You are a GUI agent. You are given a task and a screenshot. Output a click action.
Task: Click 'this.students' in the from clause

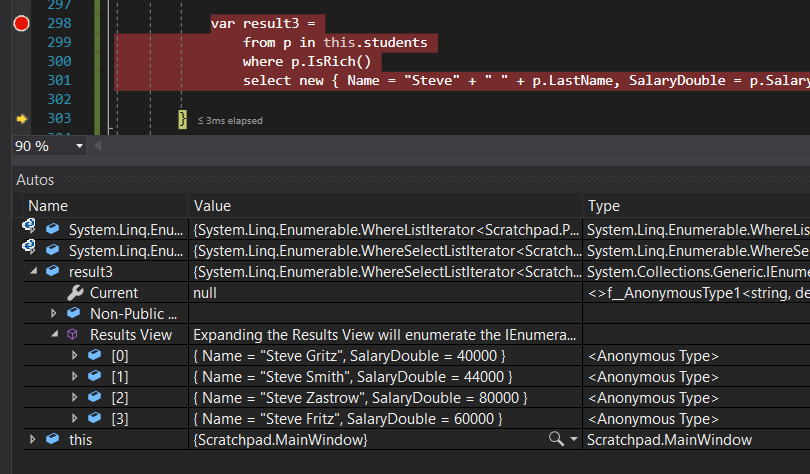click(x=376, y=42)
